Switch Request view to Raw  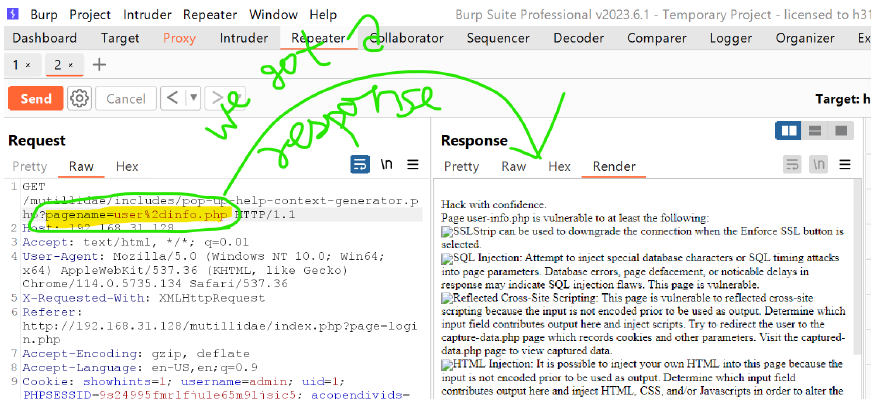81,166
